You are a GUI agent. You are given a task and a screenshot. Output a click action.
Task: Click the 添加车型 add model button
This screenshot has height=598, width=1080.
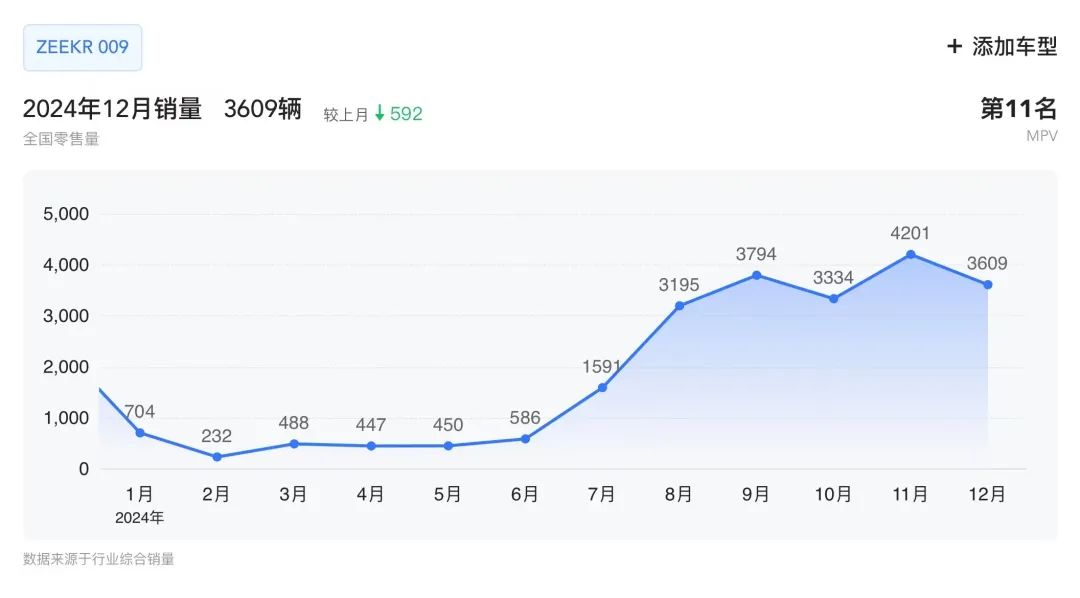pyautogui.click(x=1002, y=46)
